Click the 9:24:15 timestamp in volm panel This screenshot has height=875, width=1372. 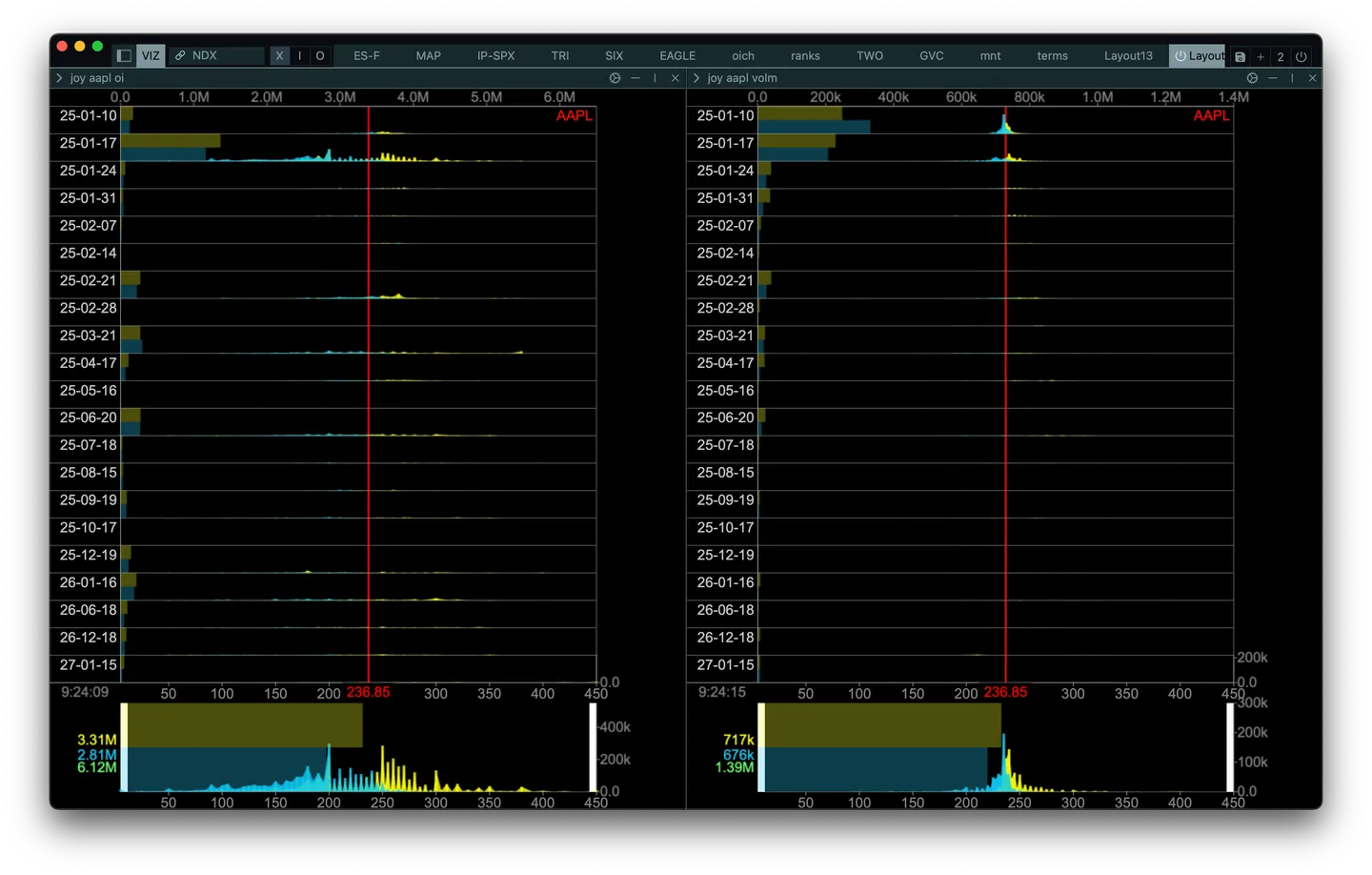pyautogui.click(x=722, y=693)
